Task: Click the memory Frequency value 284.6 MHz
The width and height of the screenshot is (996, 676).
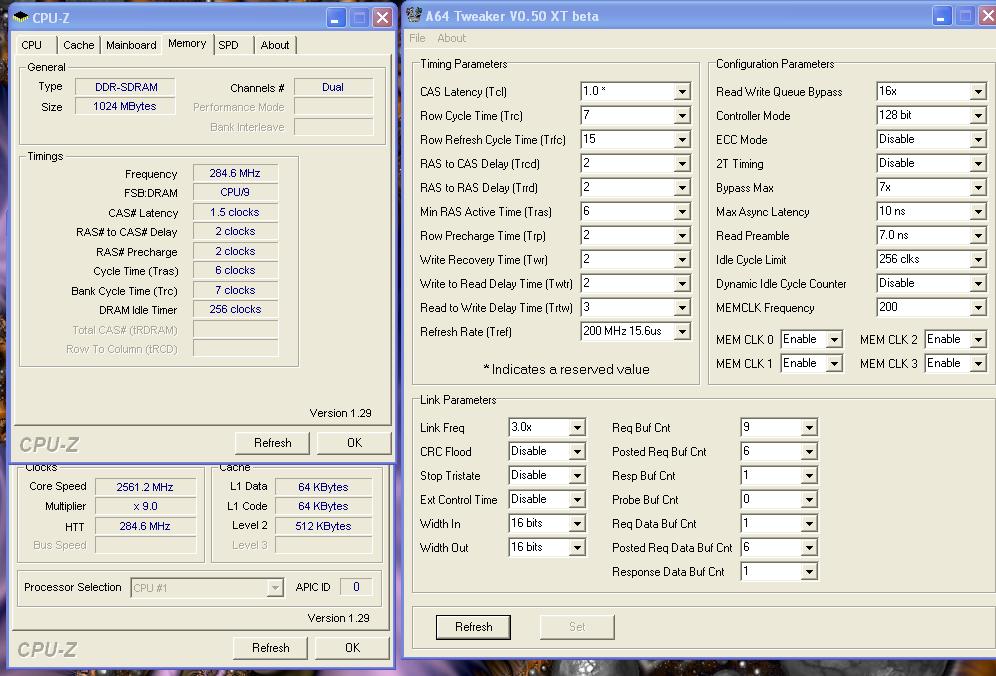Action: tap(235, 173)
